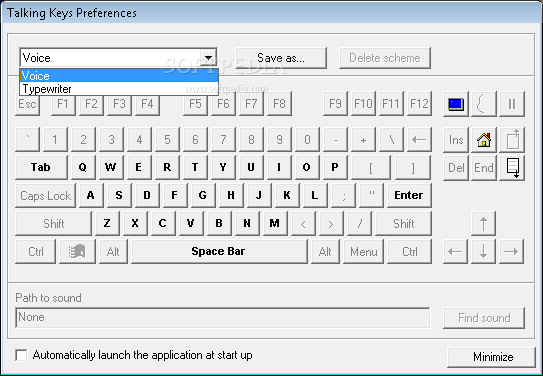Click the Delete scheme button

coord(385,58)
